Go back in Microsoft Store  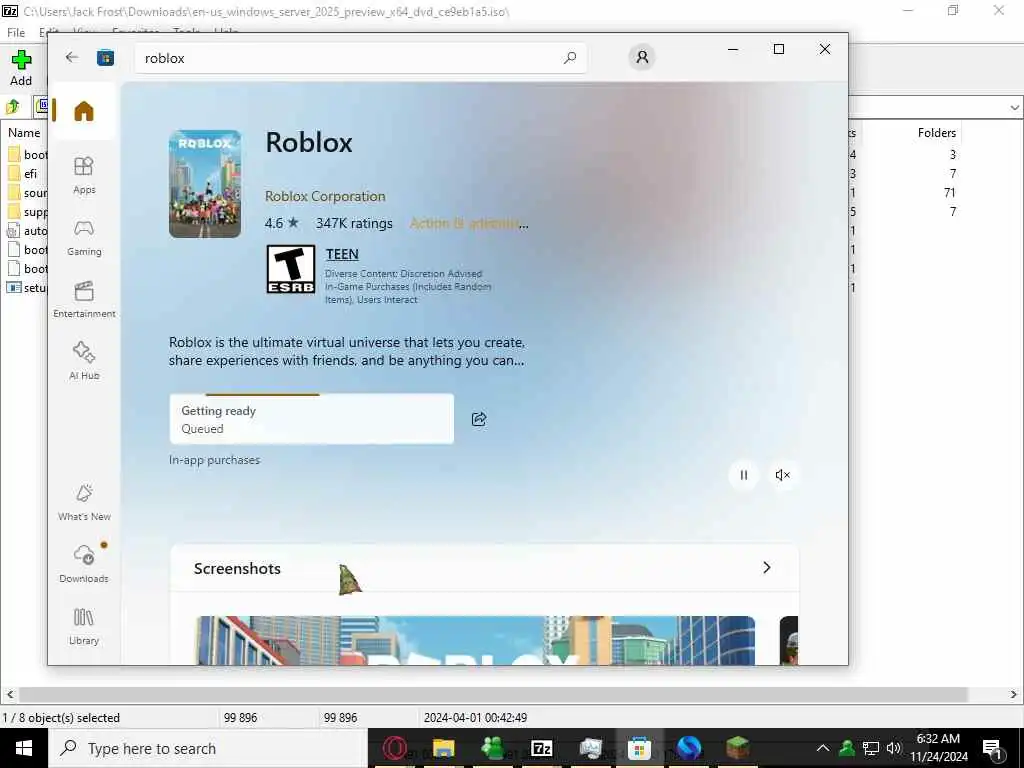pos(72,57)
